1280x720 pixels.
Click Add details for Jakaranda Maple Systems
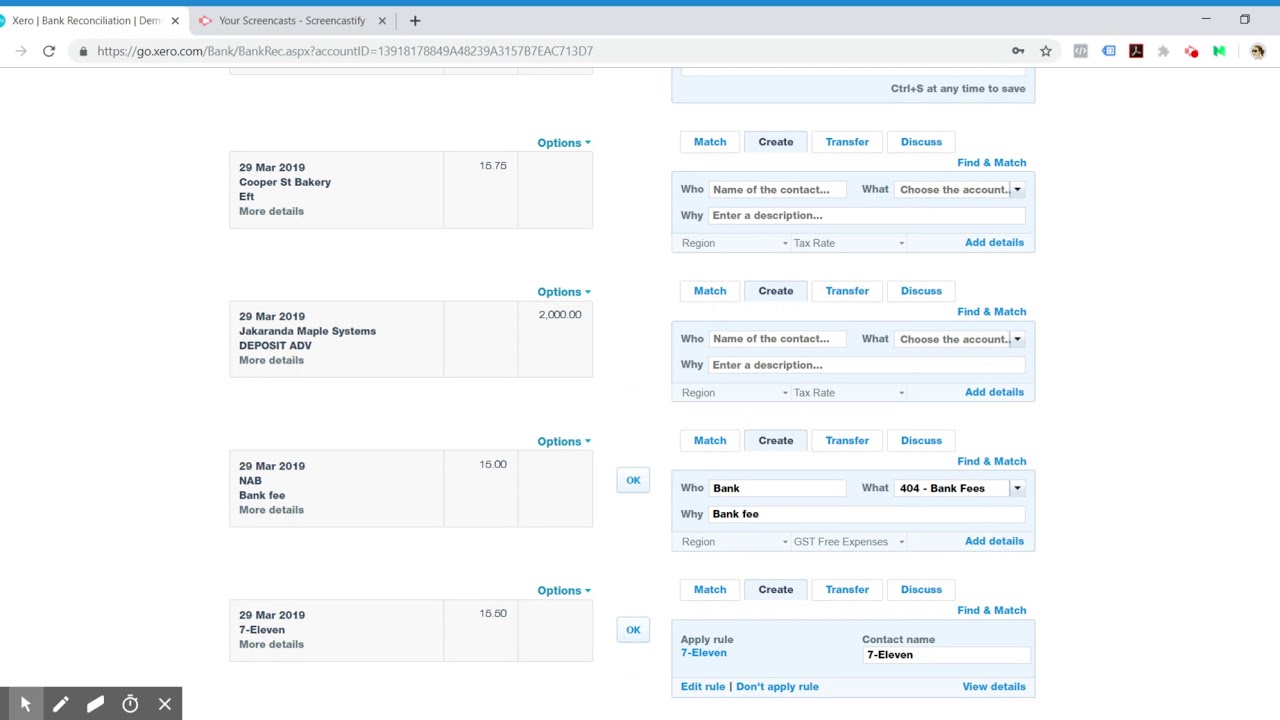tap(994, 392)
